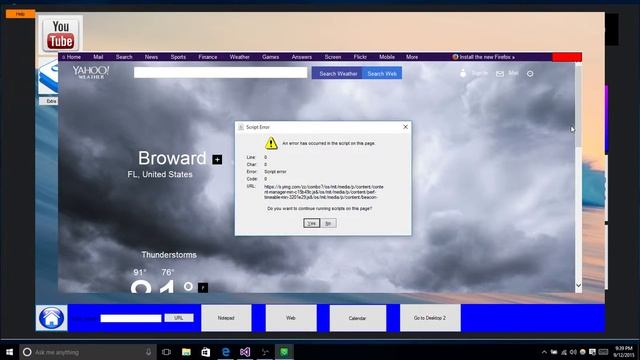Click the Broward location heading
Viewport: 640px width, 360px height.
tap(172, 158)
